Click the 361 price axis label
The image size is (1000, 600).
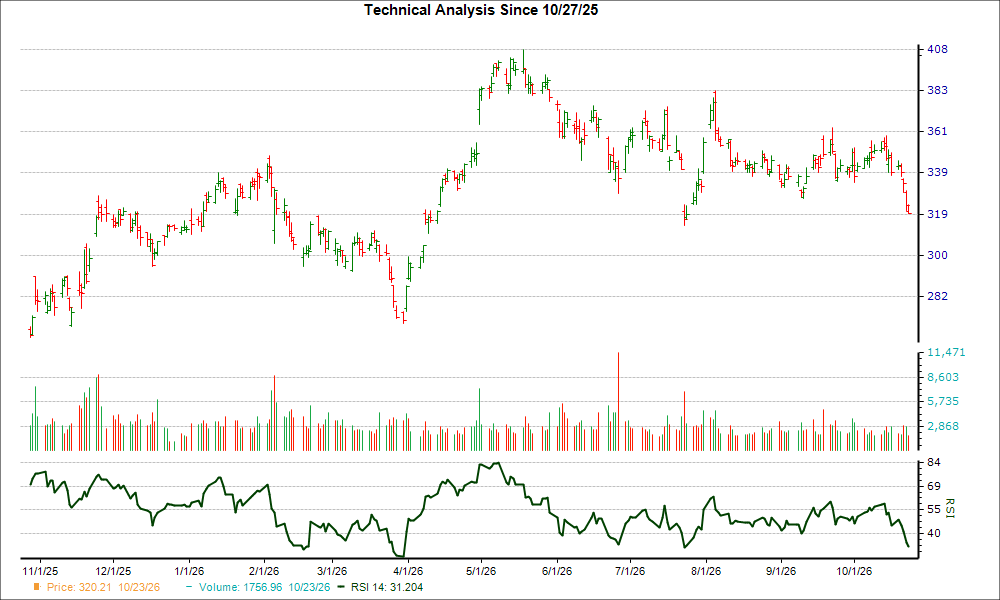pos(937,131)
